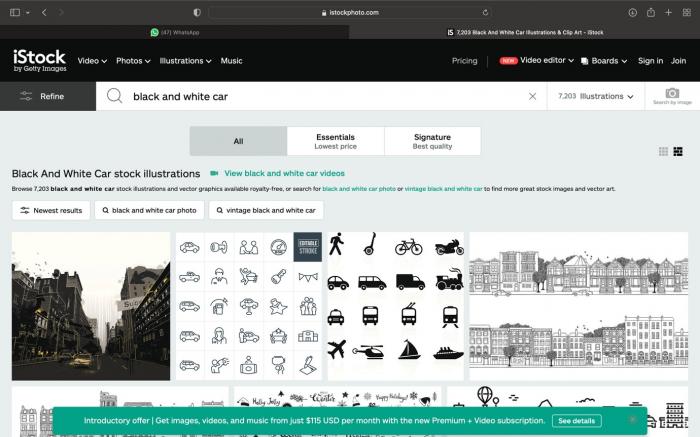The height and width of the screenshot is (437, 700).
Task: Switch to the WhatsApp browser tab
Action: 175,32
